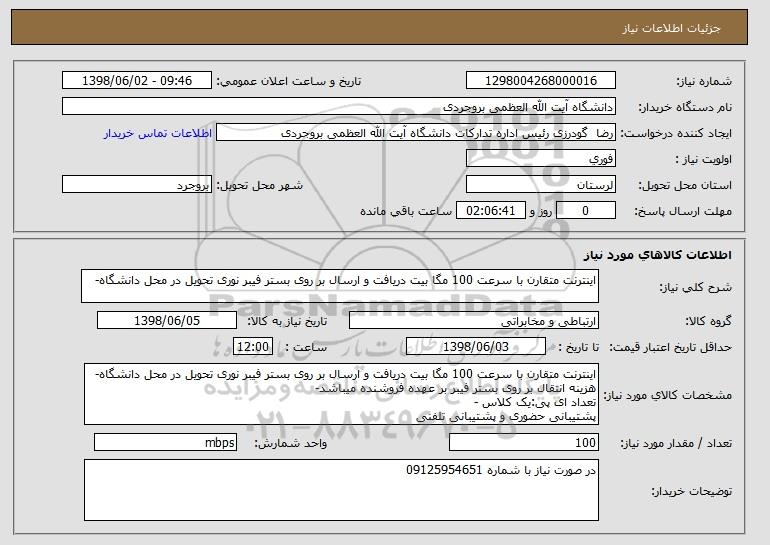The width and height of the screenshot is (770, 545).
Task: Click the توضیحات خریدار label
Action: click(x=691, y=491)
